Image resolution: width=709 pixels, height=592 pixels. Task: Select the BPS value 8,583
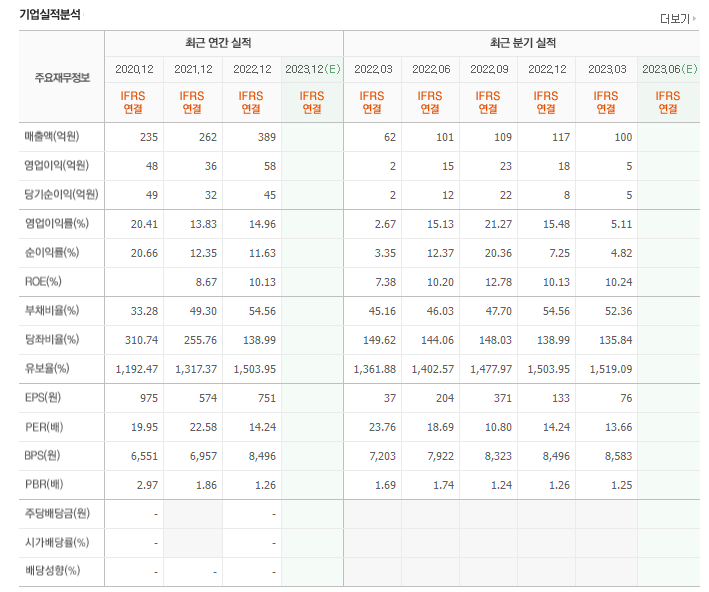pyautogui.click(x=619, y=456)
